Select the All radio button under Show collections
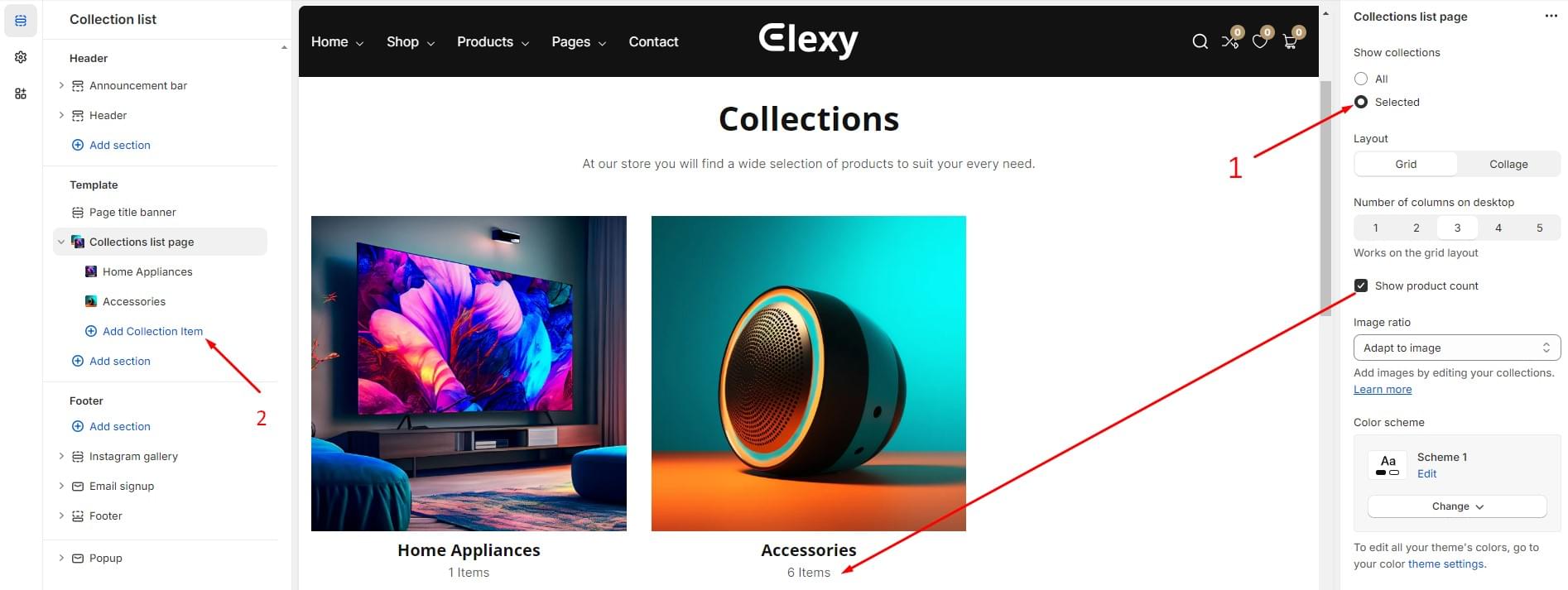 pyautogui.click(x=1361, y=79)
